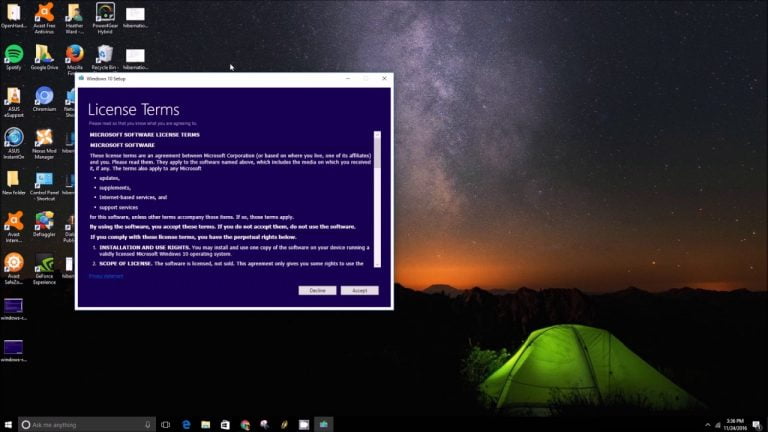
Task: Click the license text scrollbar
Action: [377, 198]
